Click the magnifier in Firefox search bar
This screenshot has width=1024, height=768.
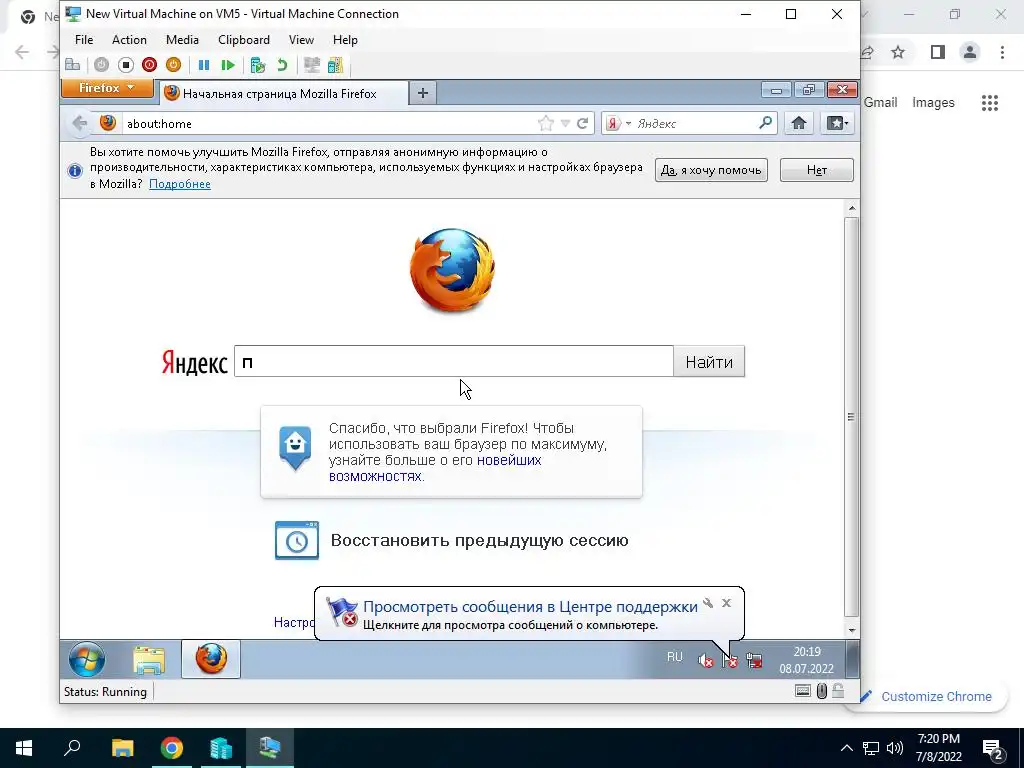pos(766,123)
